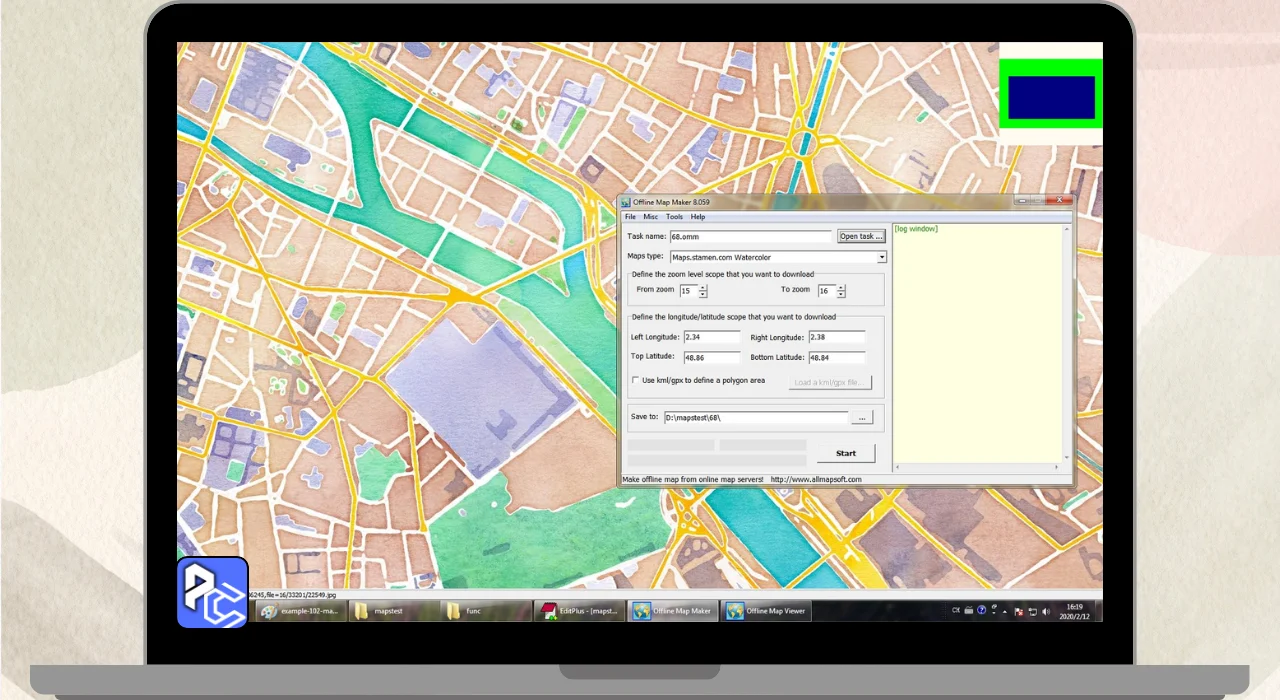Click the Open task... button
The image size is (1280, 700).
coord(861,237)
